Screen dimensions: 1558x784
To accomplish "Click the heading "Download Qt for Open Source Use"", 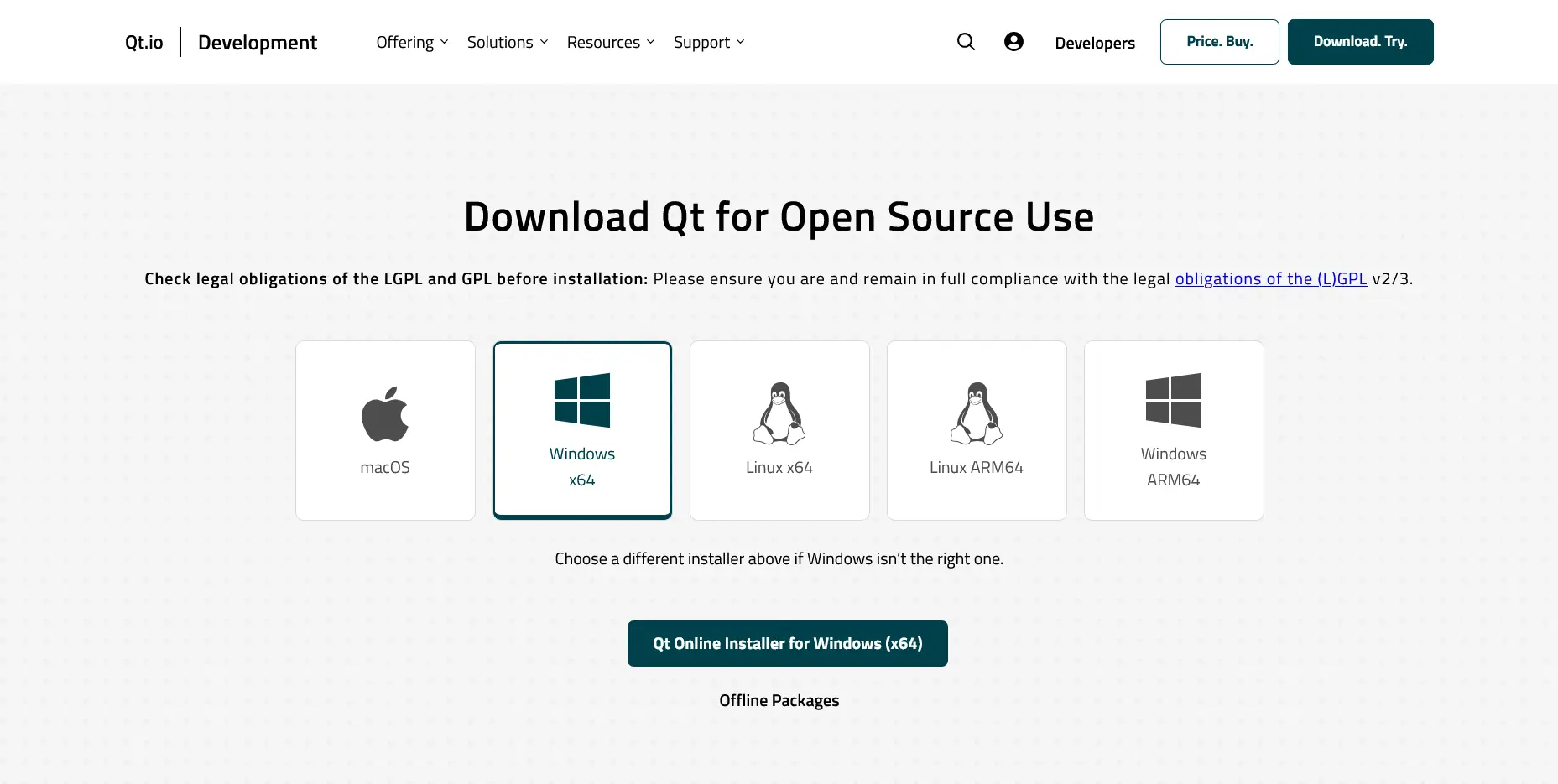I will 779,217.
